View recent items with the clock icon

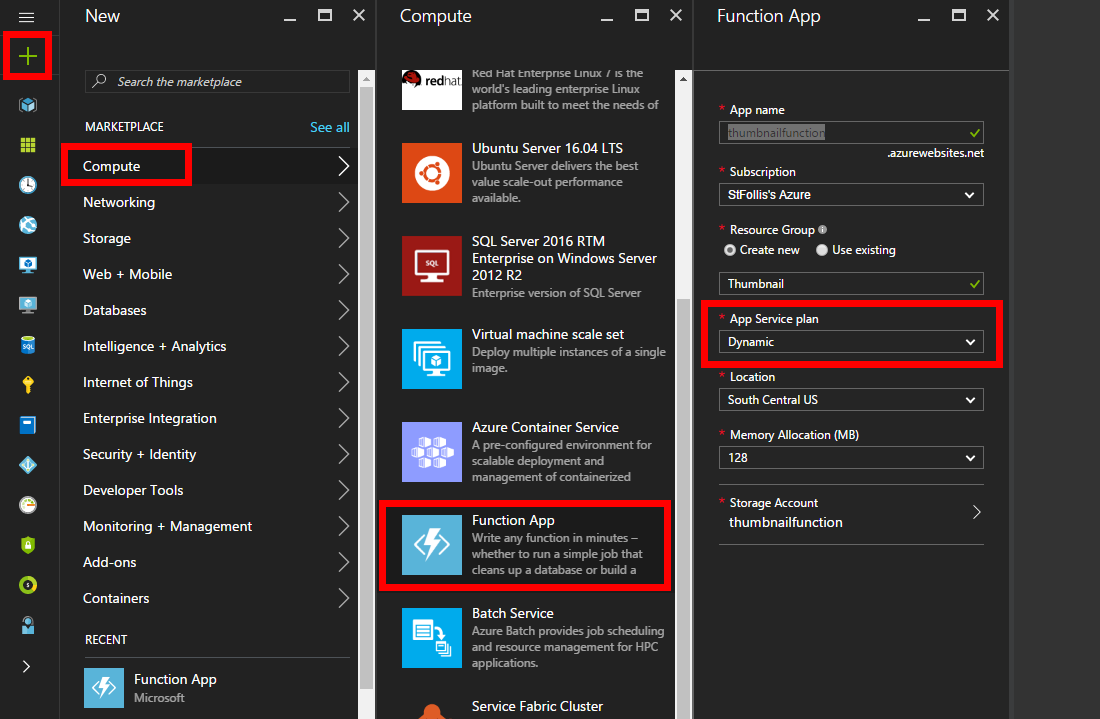point(27,182)
